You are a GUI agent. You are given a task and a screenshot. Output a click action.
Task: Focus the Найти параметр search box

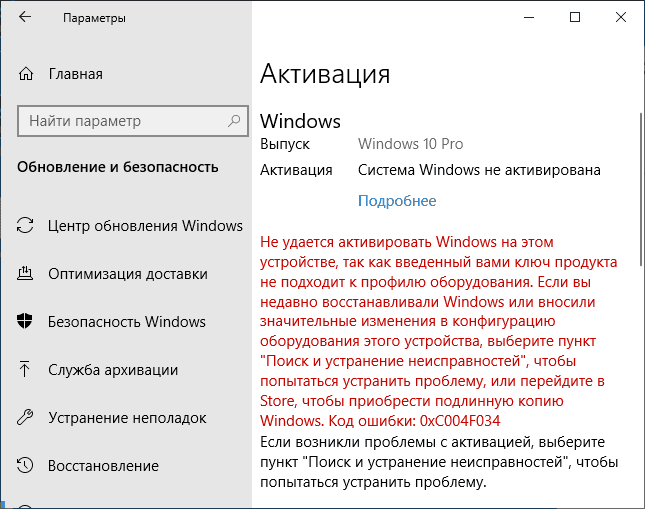click(133, 121)
